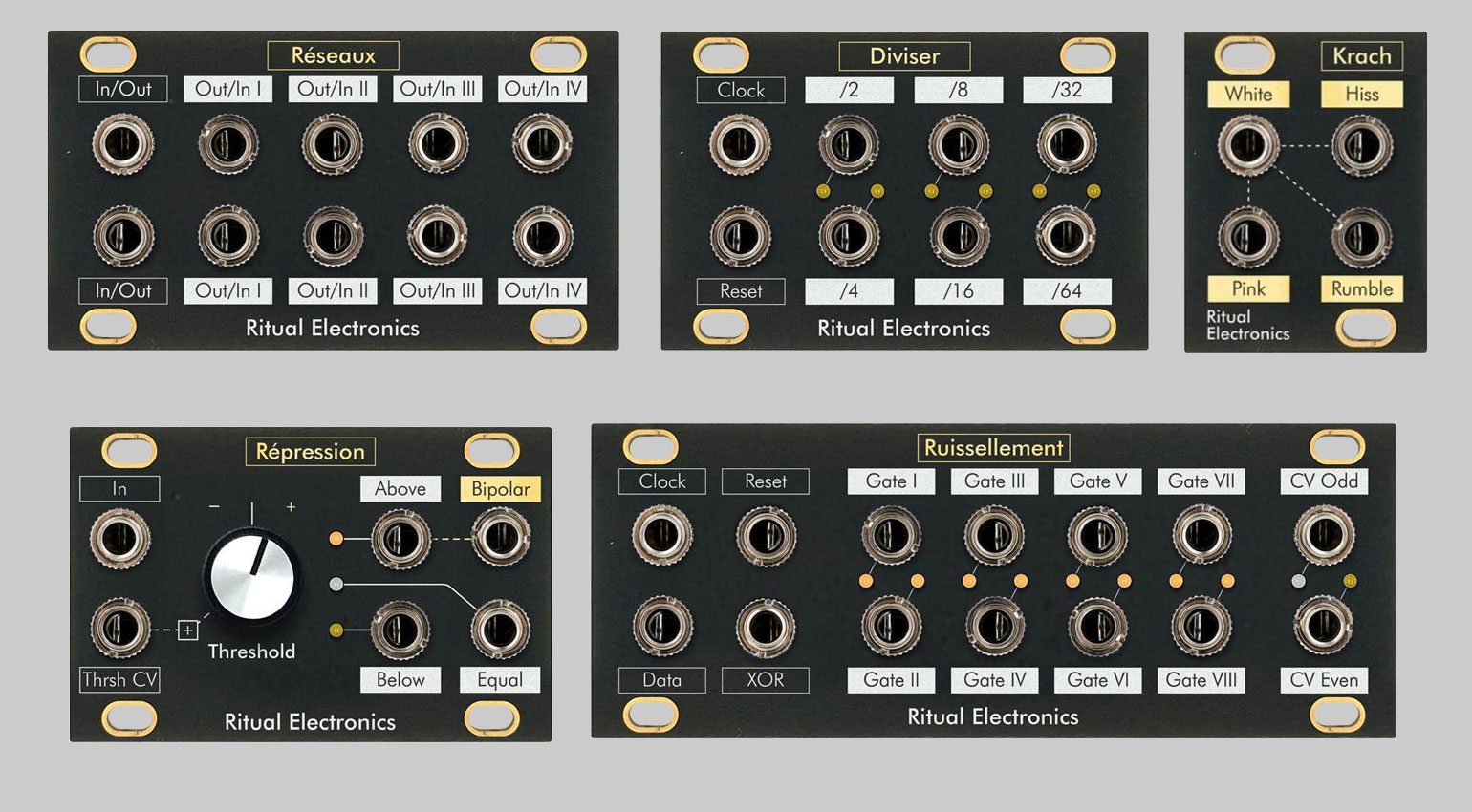Click the Clock input jack on Diviser

[740, 144]
